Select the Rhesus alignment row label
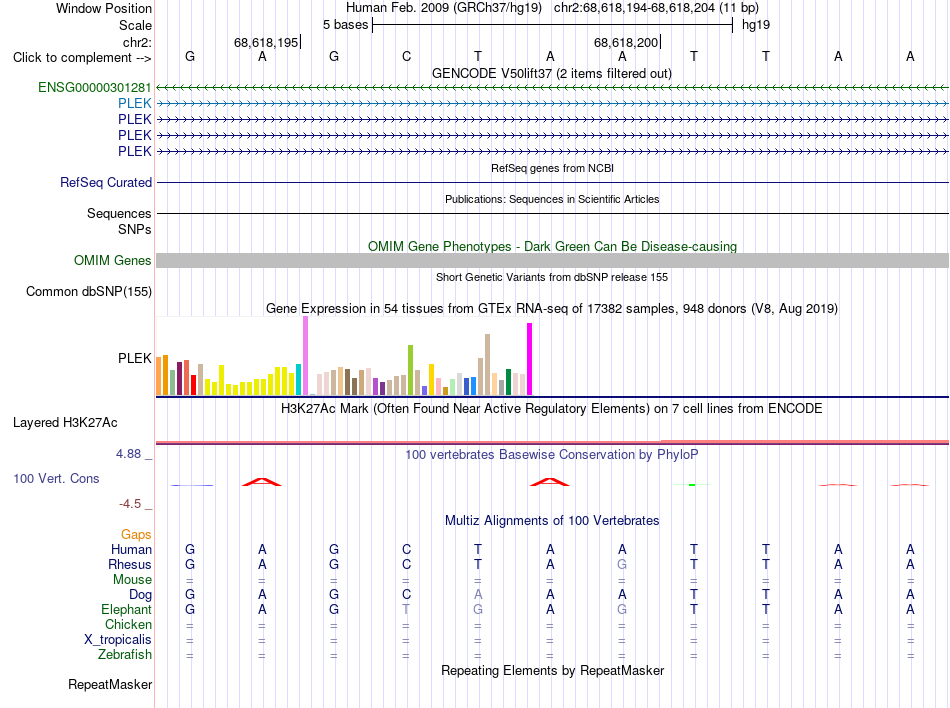The image size is (950, 708). (x=130, y=564)
